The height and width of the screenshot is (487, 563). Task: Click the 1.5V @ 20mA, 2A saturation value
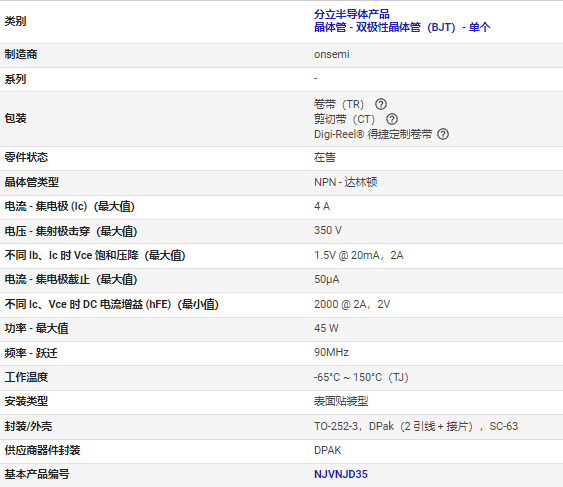[359, 255]
